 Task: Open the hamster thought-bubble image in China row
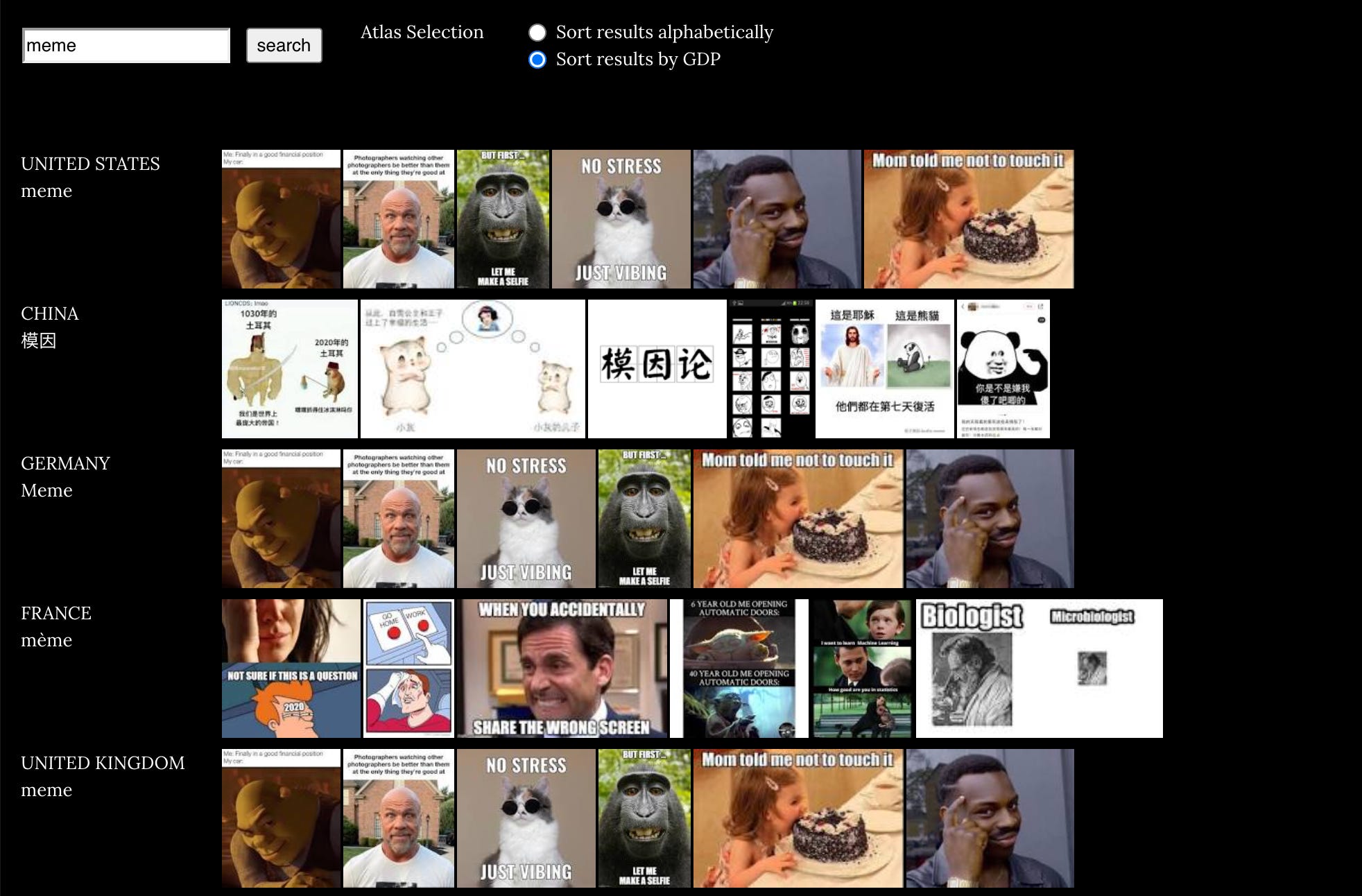tap(473, 369)
